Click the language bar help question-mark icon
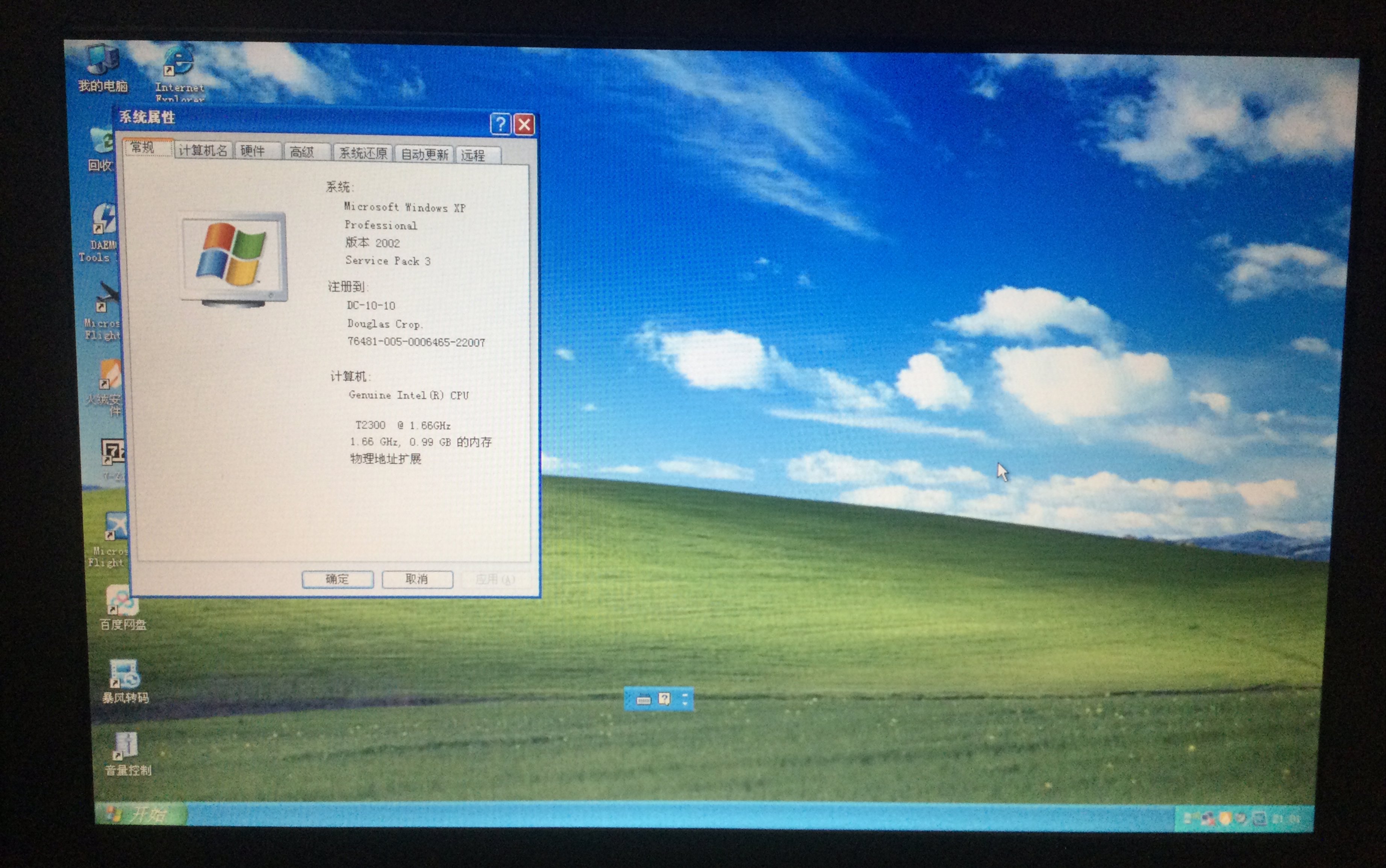1386x868 pixels. tap(665, 699)
